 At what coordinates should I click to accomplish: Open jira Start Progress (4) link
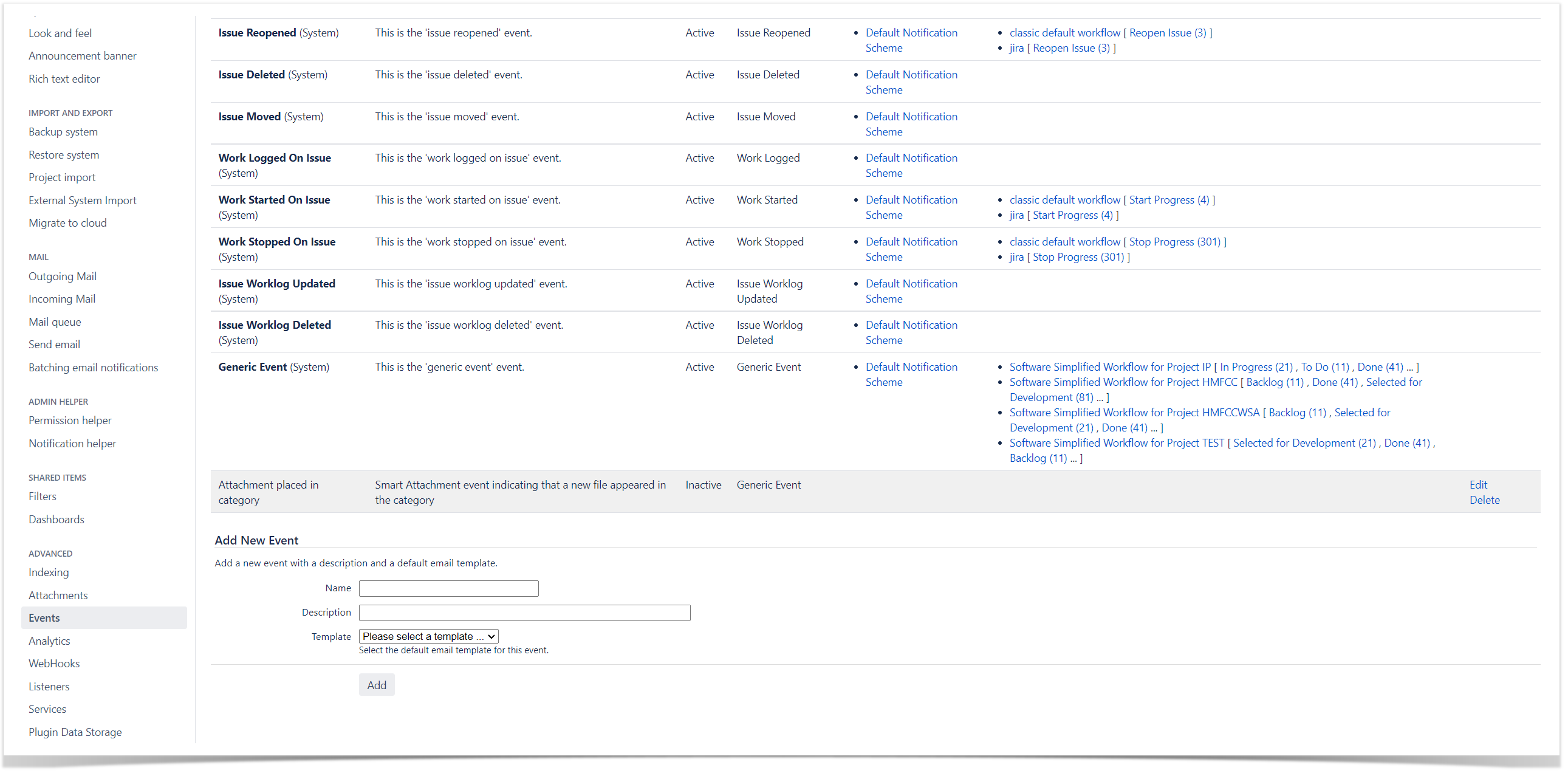[x=1072, y=215]
